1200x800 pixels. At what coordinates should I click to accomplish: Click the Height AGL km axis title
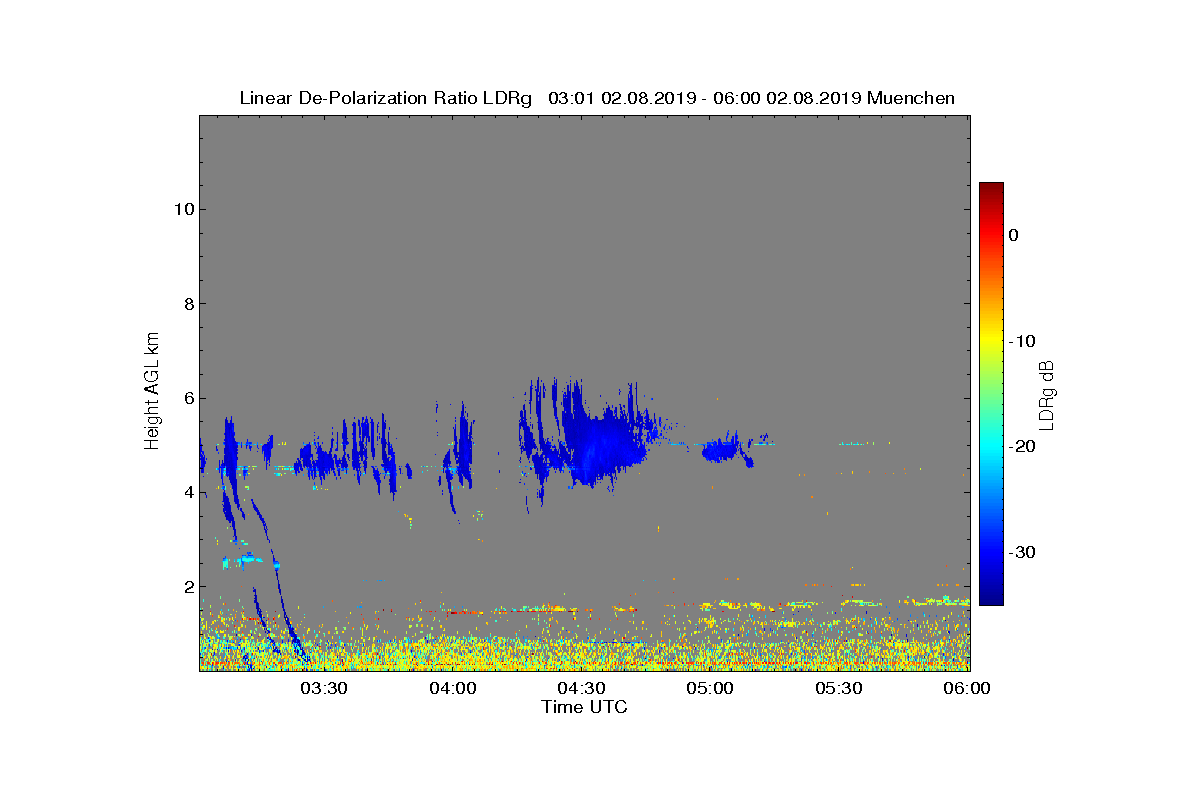[x=152, y=392]
